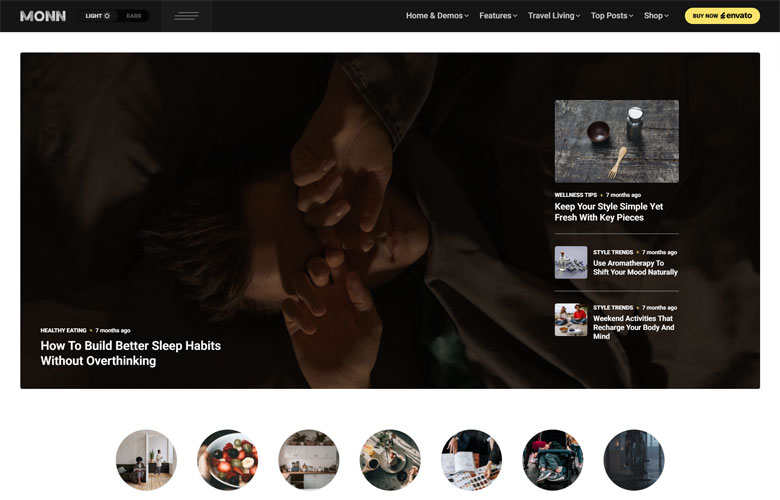The width and height of the screenshot is (780, 500).
Task: Select the fruit bowl category circle
Action: click(x=228, y=460)
